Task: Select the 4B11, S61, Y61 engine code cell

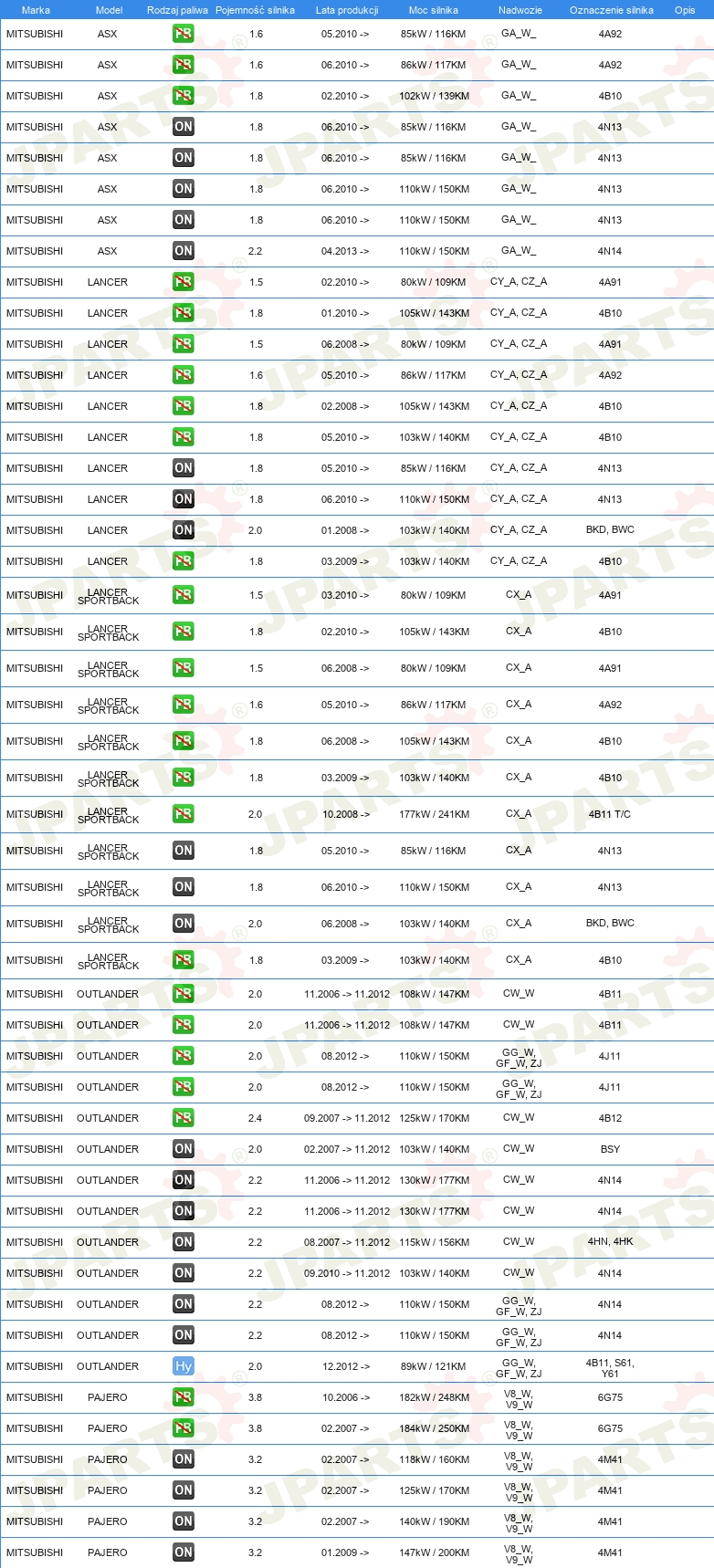Action: (x=610, y=1367)
